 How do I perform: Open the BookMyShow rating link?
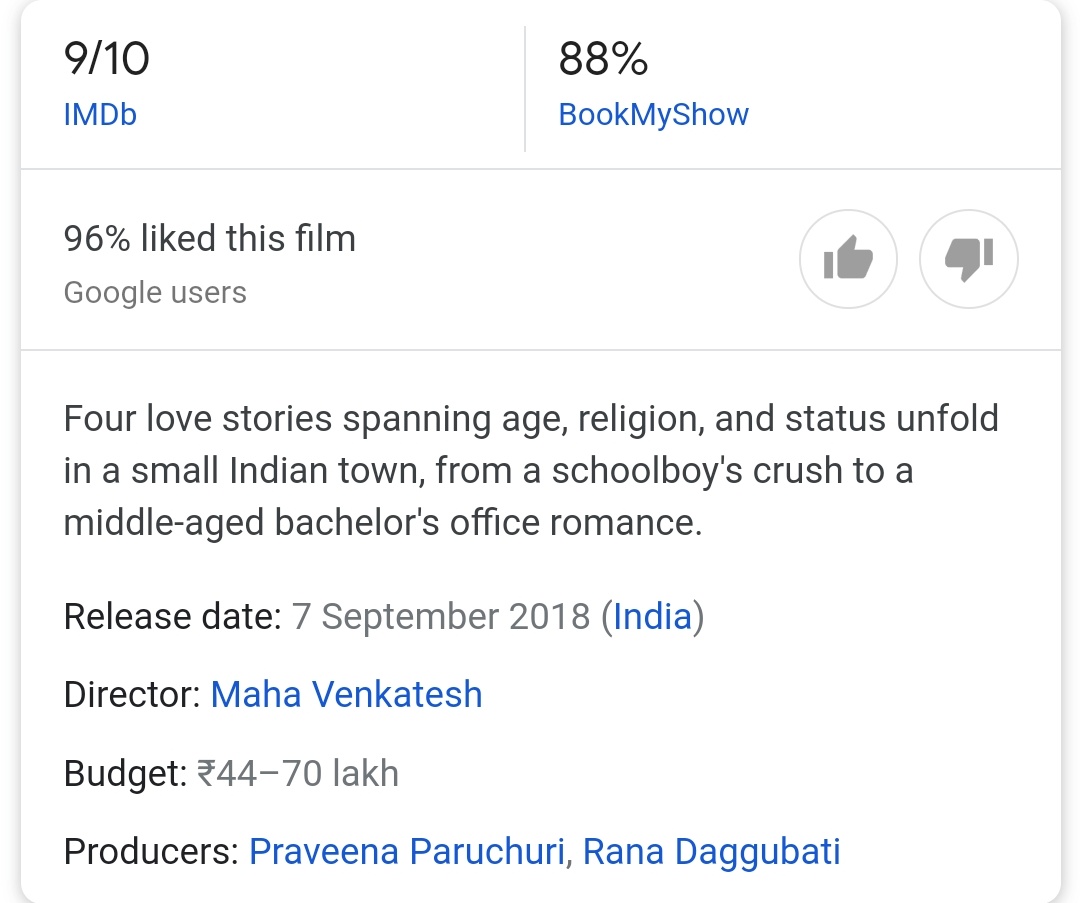(x=653, y=114)
